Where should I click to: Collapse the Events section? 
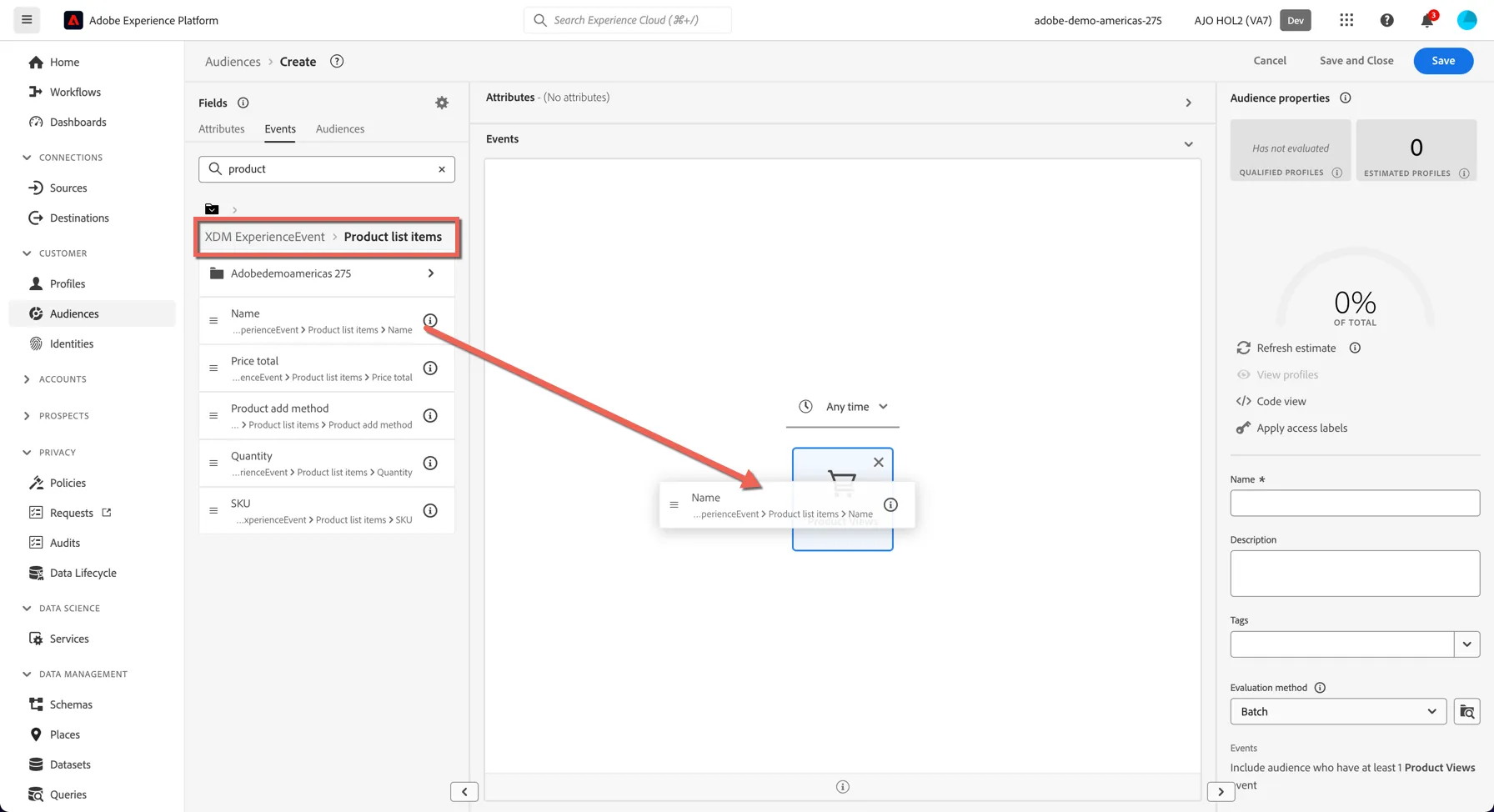click(x=1188, y=144)
